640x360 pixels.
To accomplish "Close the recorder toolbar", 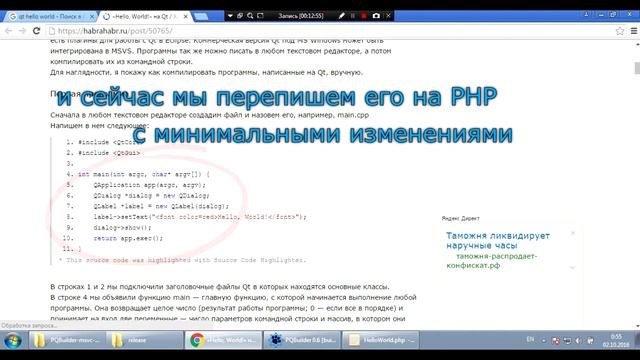I will click(389, 16).
